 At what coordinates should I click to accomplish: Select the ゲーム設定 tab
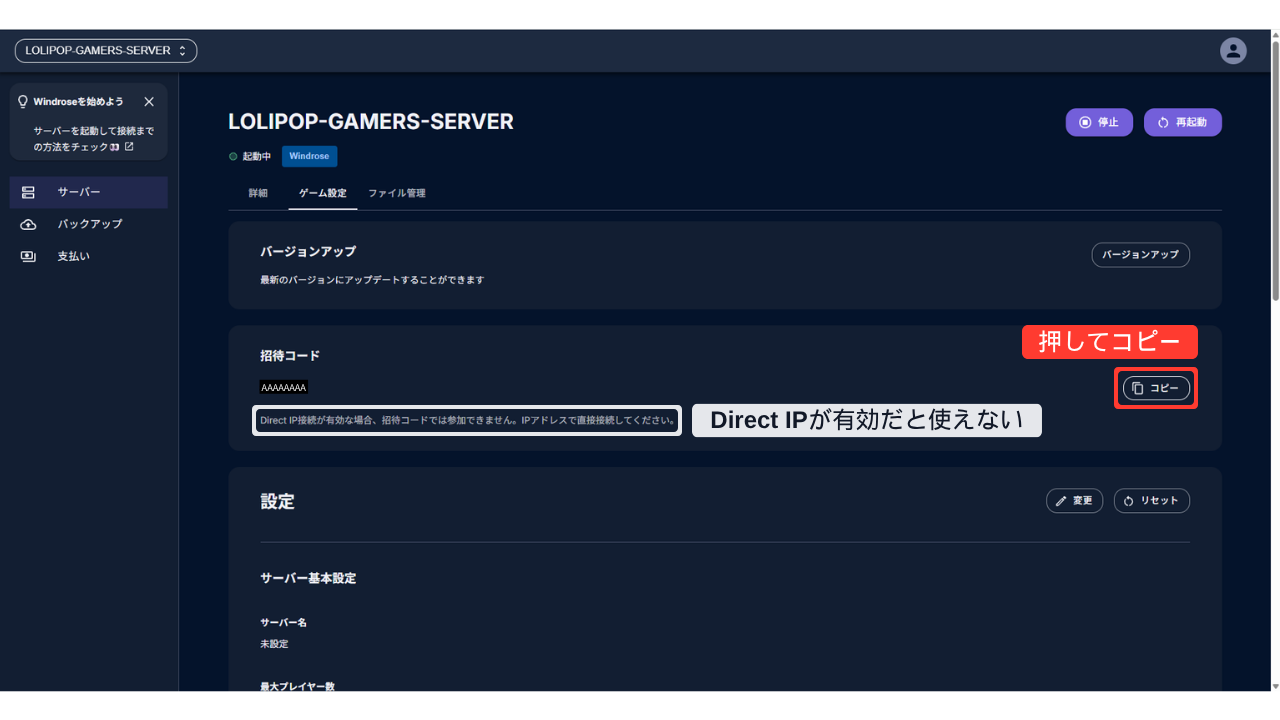pyautogui.click(x=323, y=193)
